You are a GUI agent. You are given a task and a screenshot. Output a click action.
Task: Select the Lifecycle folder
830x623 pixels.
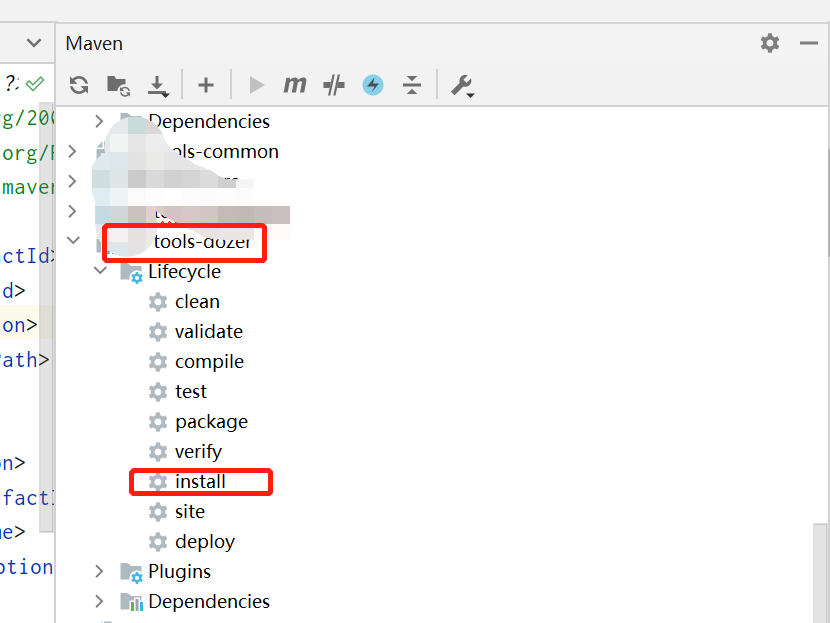184,272
